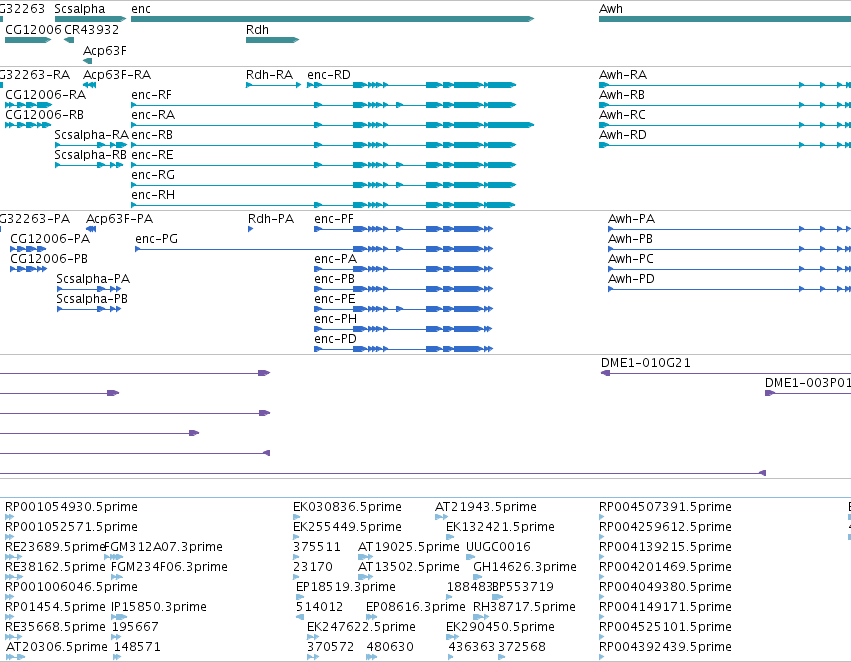851x662 pixels.
Task: Select the AT19025.5prime EST label
Action: (x=409, y=548)
